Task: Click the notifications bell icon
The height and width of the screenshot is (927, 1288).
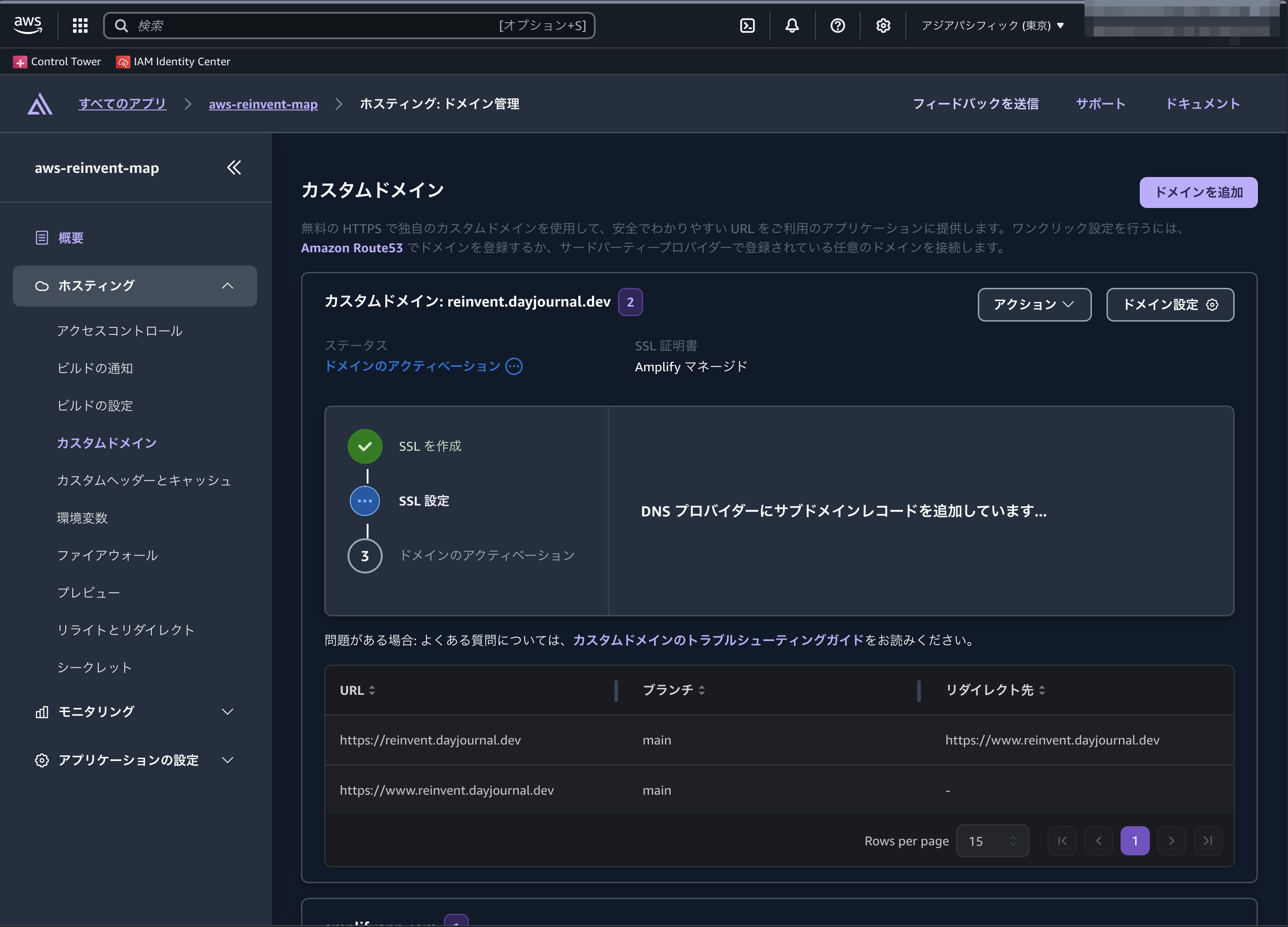Action: click(x=792, y=26)
